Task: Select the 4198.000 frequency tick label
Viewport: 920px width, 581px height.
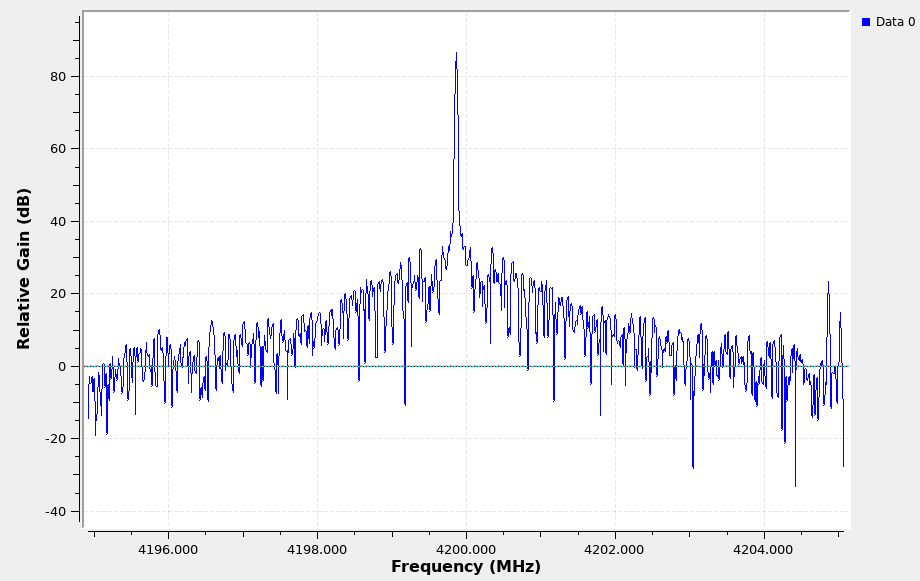Action: [317, 549]
